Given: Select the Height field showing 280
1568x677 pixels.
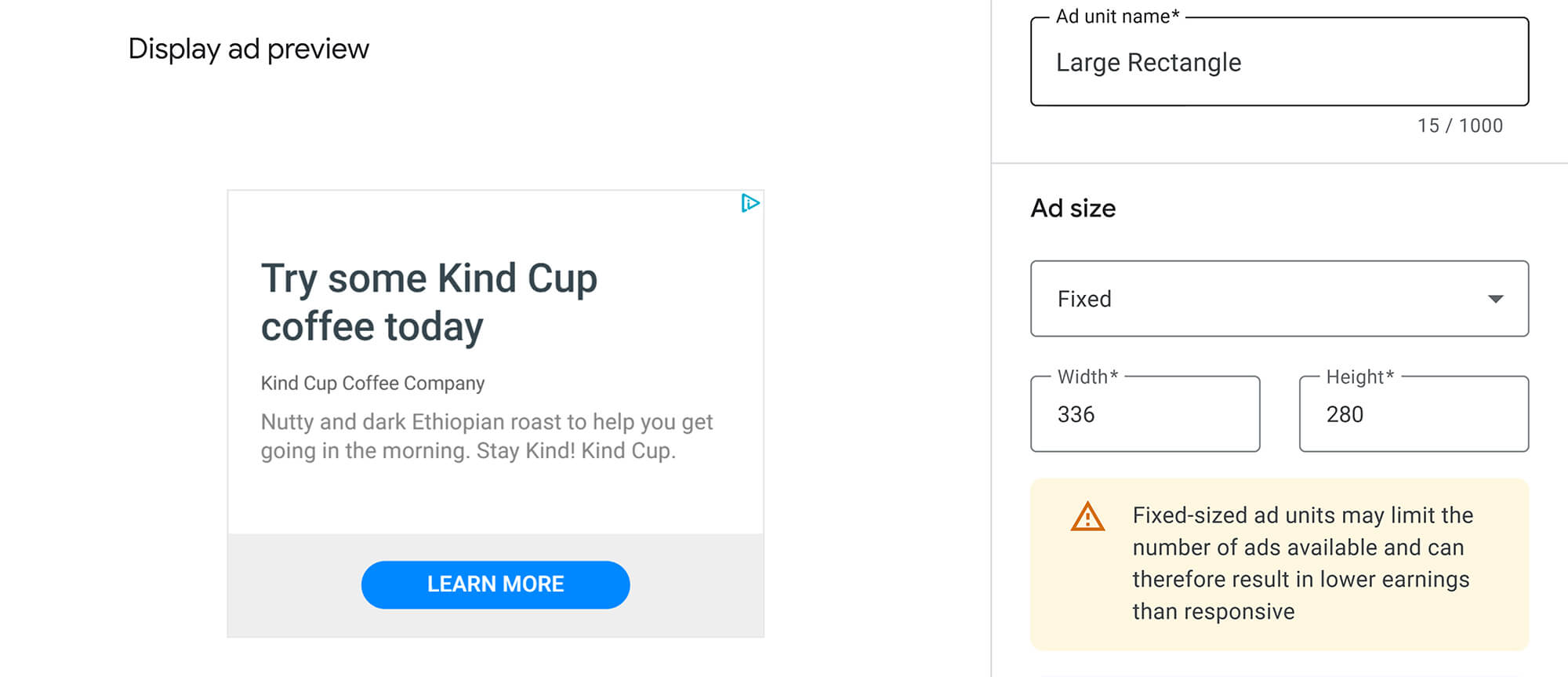Looking at the screenshot, I should (x=1414, y=414).
